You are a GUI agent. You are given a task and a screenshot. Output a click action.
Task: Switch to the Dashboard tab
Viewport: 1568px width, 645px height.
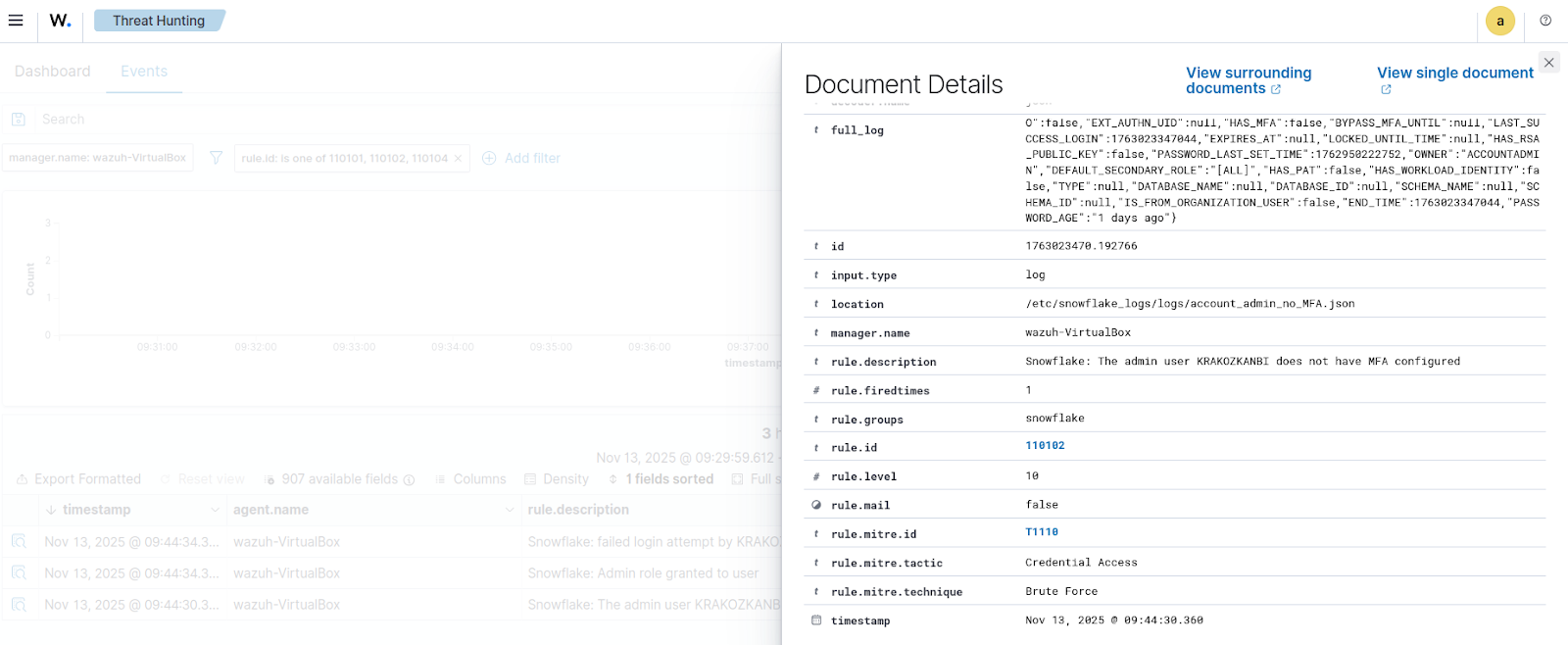[x=53, y=72]
